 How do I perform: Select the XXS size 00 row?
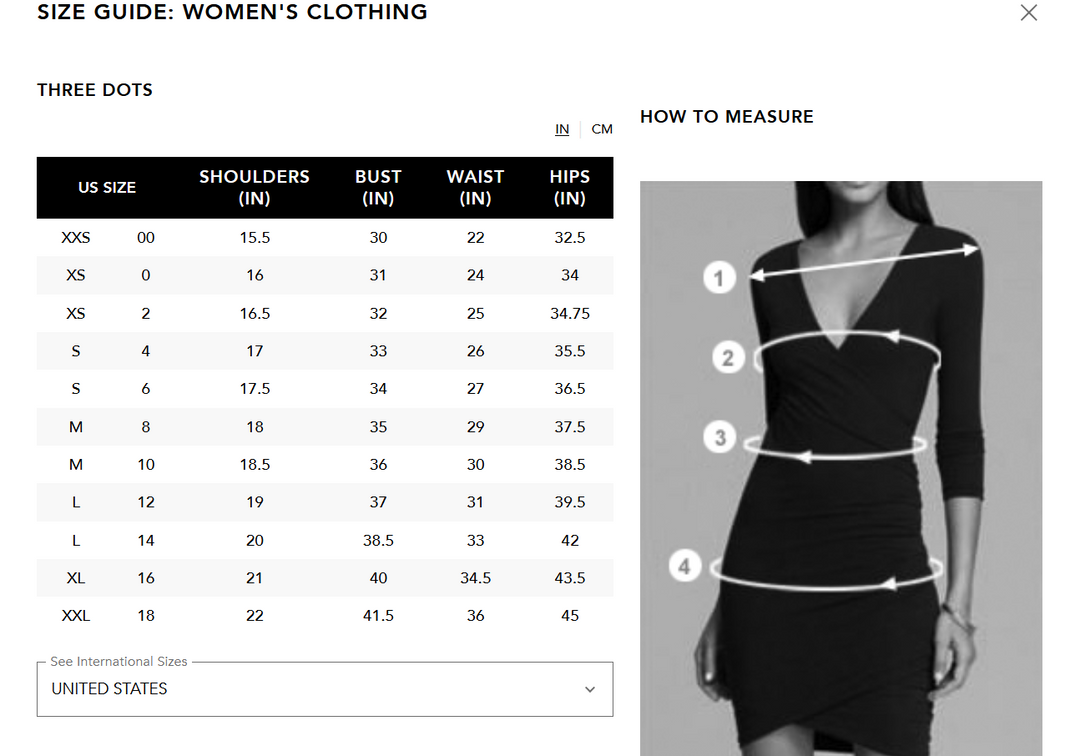(325, 238)
